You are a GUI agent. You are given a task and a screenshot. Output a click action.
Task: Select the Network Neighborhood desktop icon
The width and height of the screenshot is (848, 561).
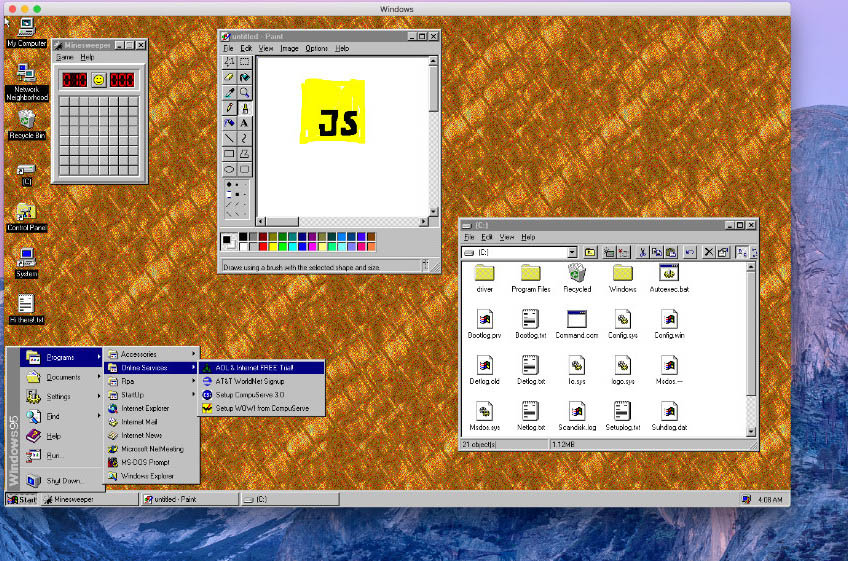26,83
